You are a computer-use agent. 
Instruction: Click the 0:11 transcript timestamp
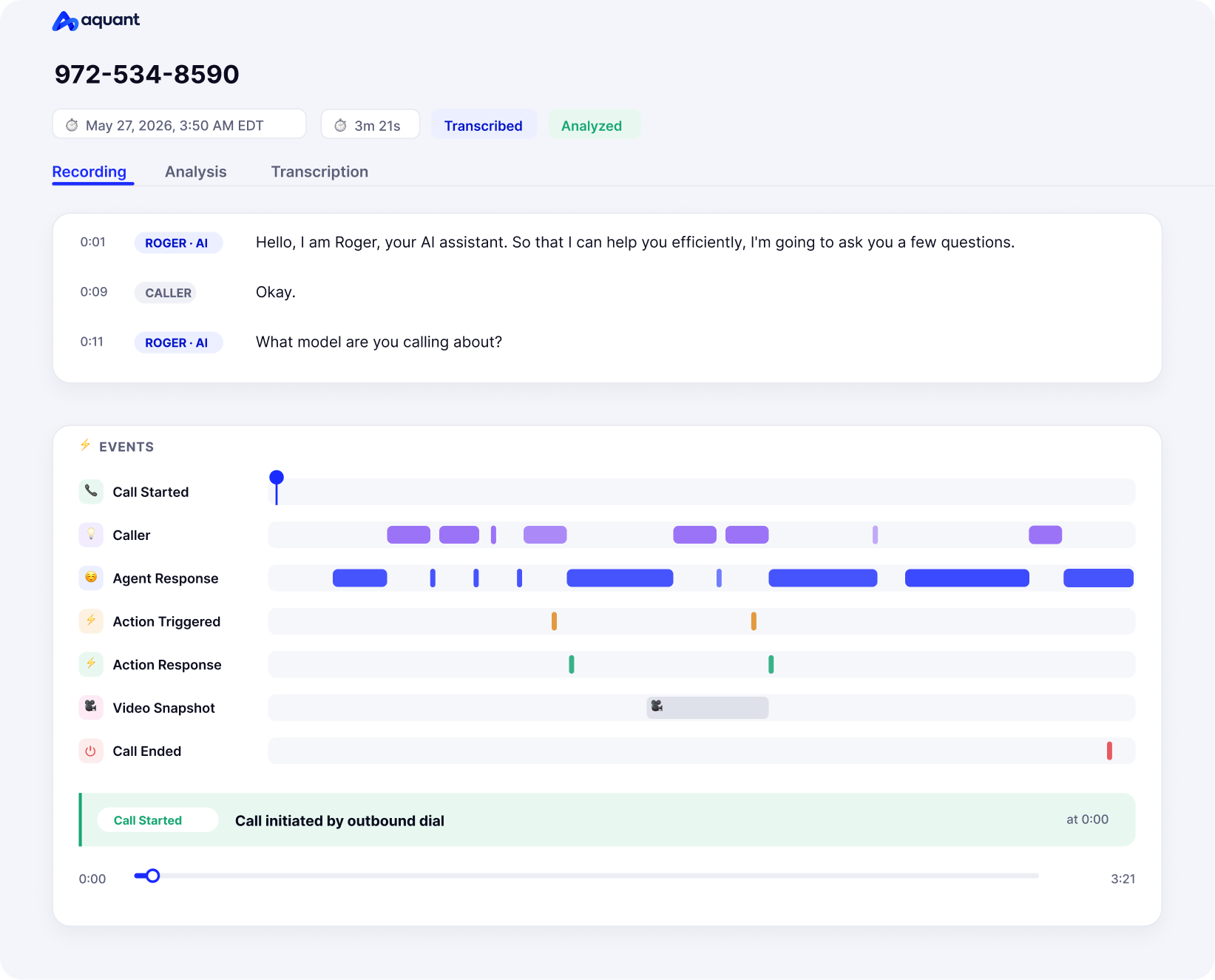tap(92, 342)
